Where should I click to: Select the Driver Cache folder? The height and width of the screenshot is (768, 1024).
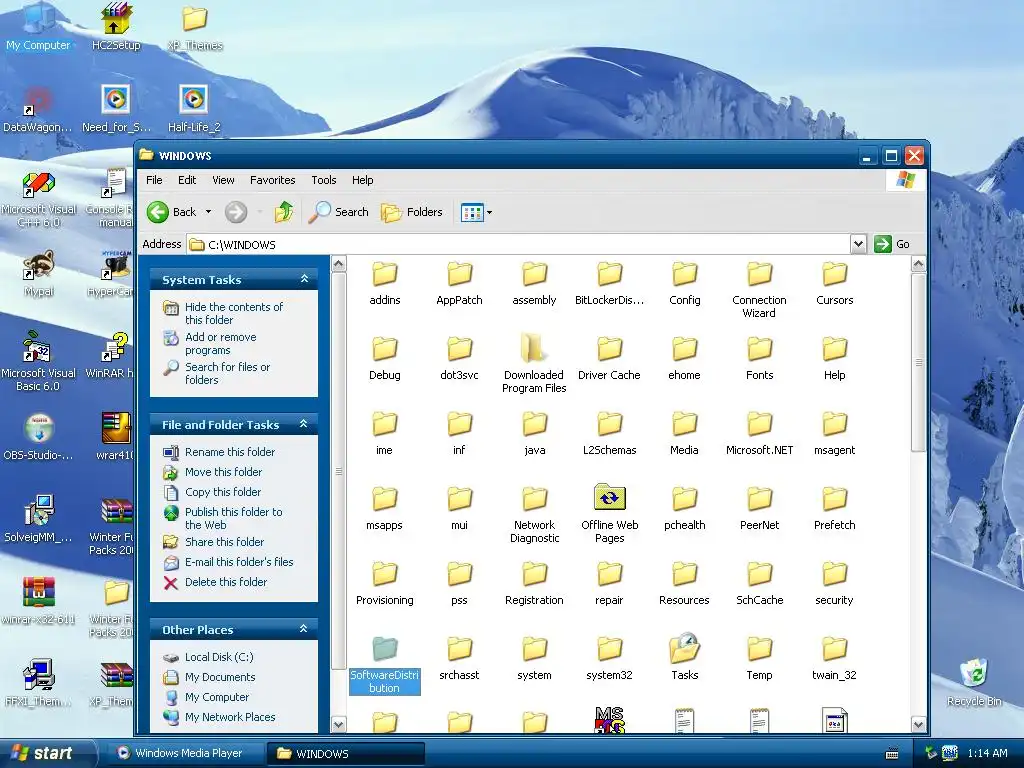pos(609,358)
